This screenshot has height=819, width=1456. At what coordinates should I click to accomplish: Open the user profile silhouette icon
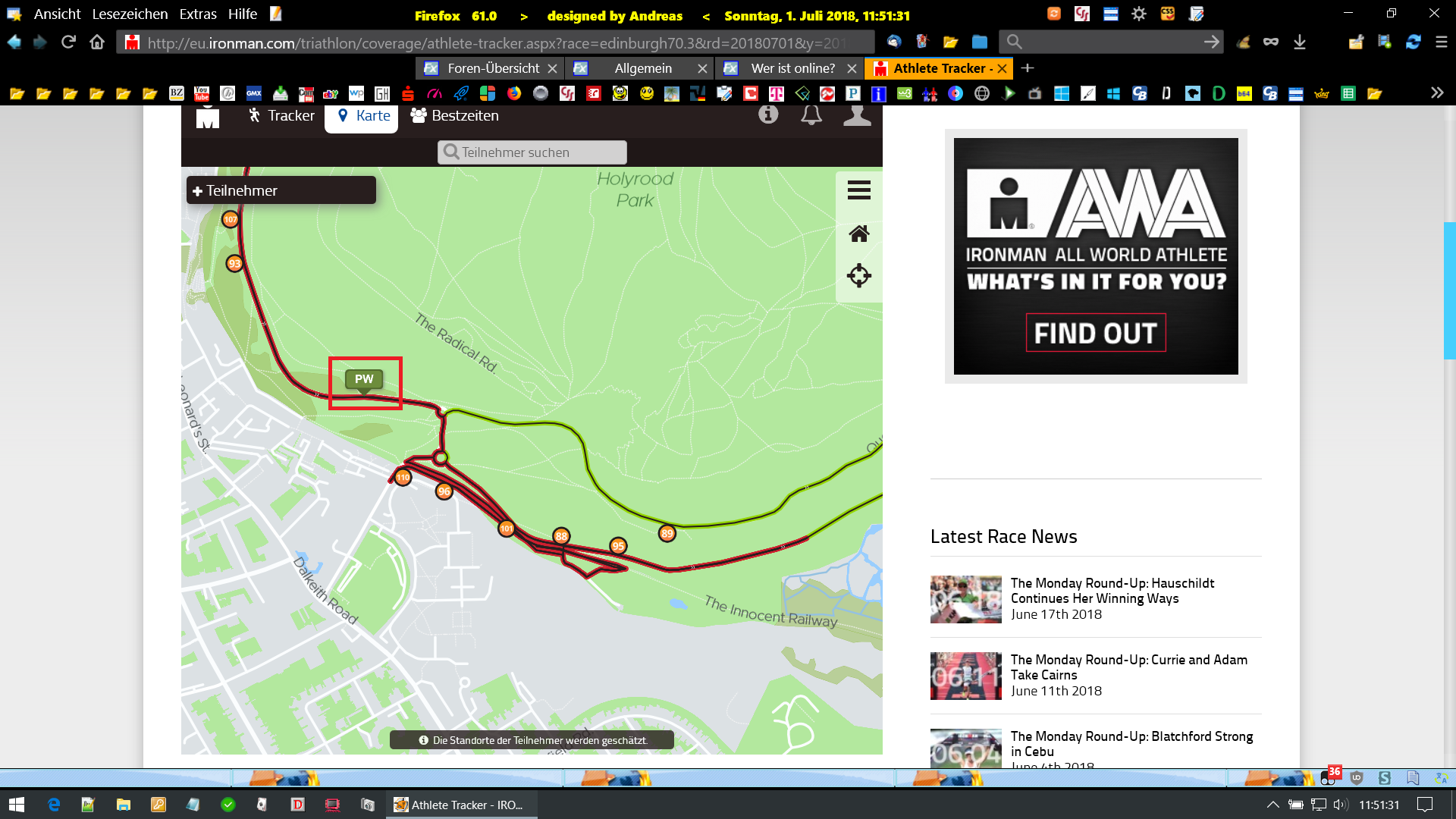857,115
